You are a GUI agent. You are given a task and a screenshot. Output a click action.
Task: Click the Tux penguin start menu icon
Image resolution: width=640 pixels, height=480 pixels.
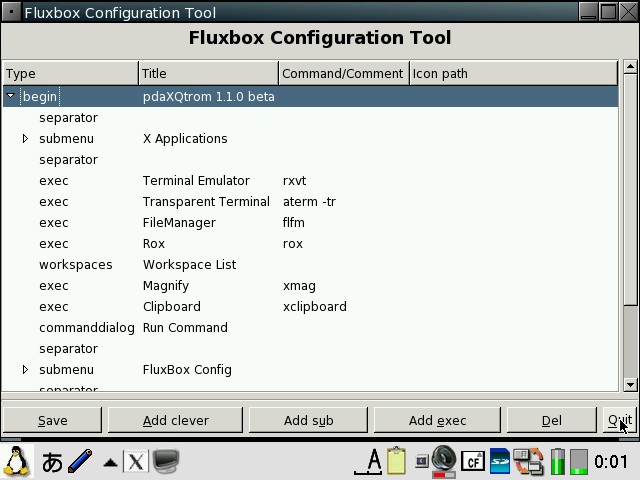[x=17, y=461]
